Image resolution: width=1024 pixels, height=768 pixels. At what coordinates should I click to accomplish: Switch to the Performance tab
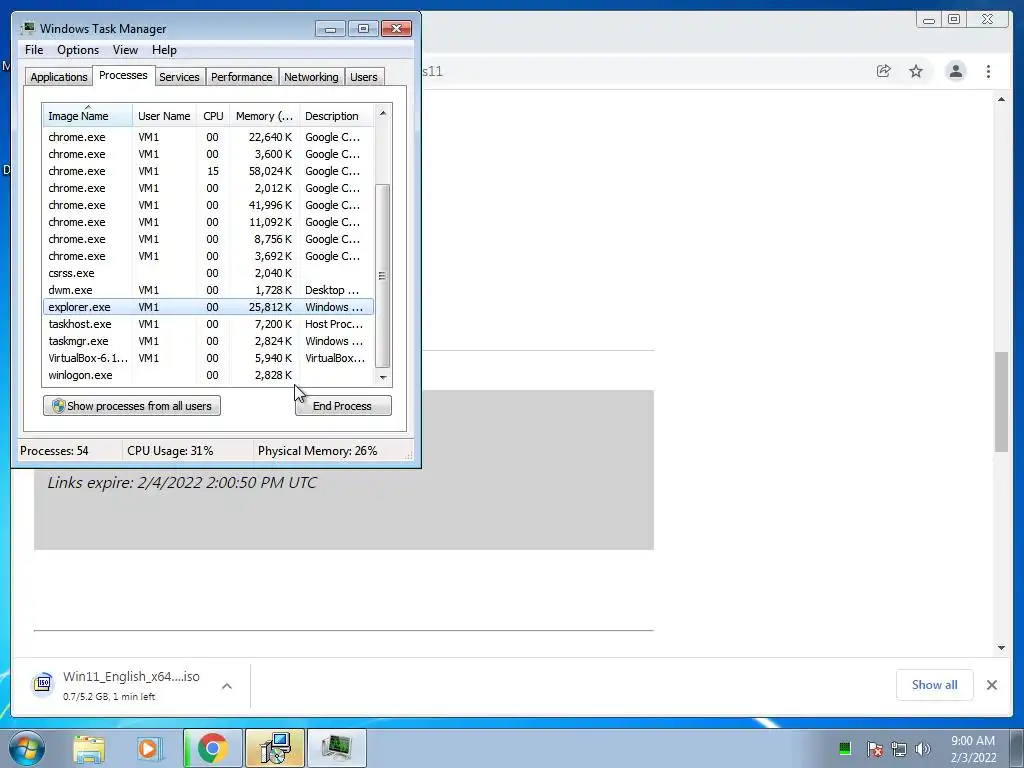pyautogui.click(x=241, y=77)
